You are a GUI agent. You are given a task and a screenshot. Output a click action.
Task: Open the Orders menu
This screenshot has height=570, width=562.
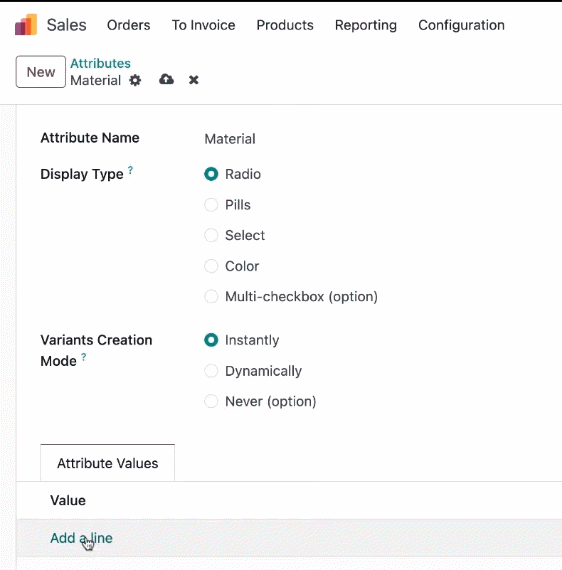[x=129, y=25]
